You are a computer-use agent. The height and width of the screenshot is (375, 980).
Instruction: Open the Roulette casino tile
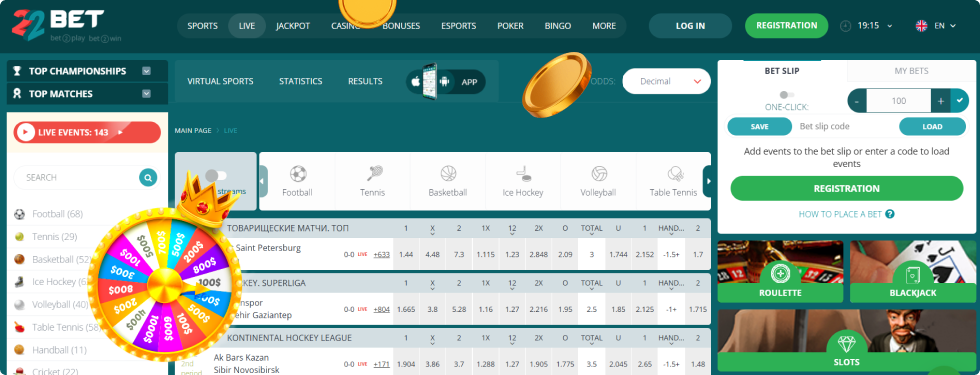781,272
